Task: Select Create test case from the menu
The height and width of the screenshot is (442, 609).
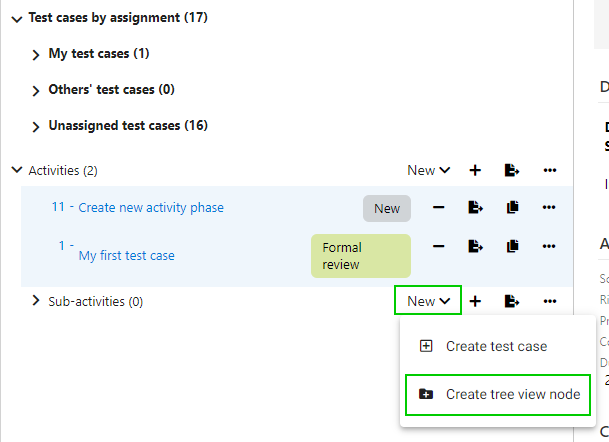Action: tap(496, 346)
